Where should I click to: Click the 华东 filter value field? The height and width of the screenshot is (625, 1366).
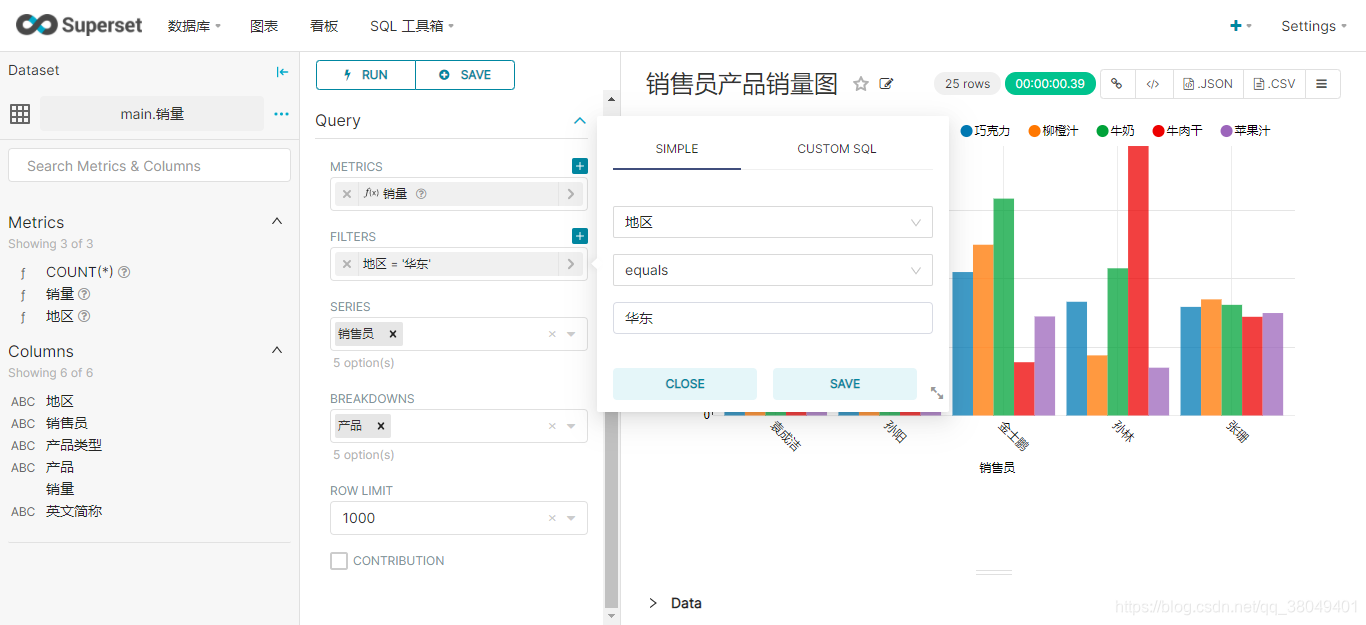pyautogui.click(x=773, y=318)
